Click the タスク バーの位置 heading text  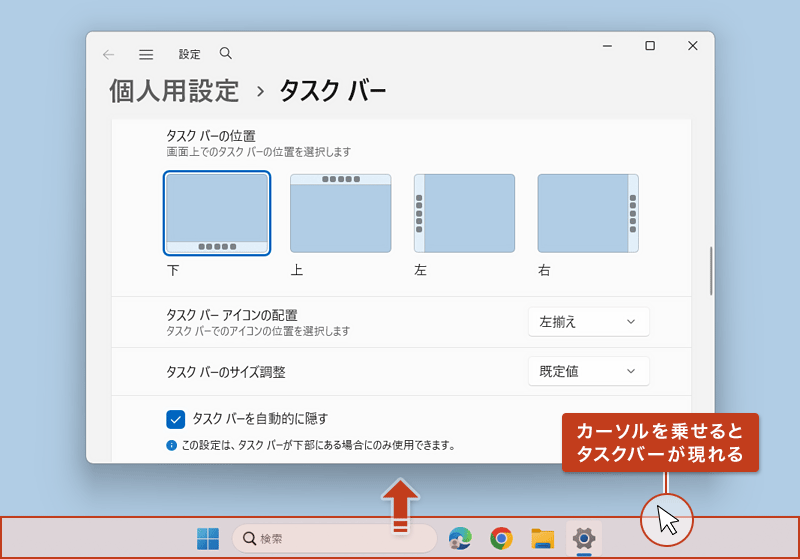(x=211, y=136)
